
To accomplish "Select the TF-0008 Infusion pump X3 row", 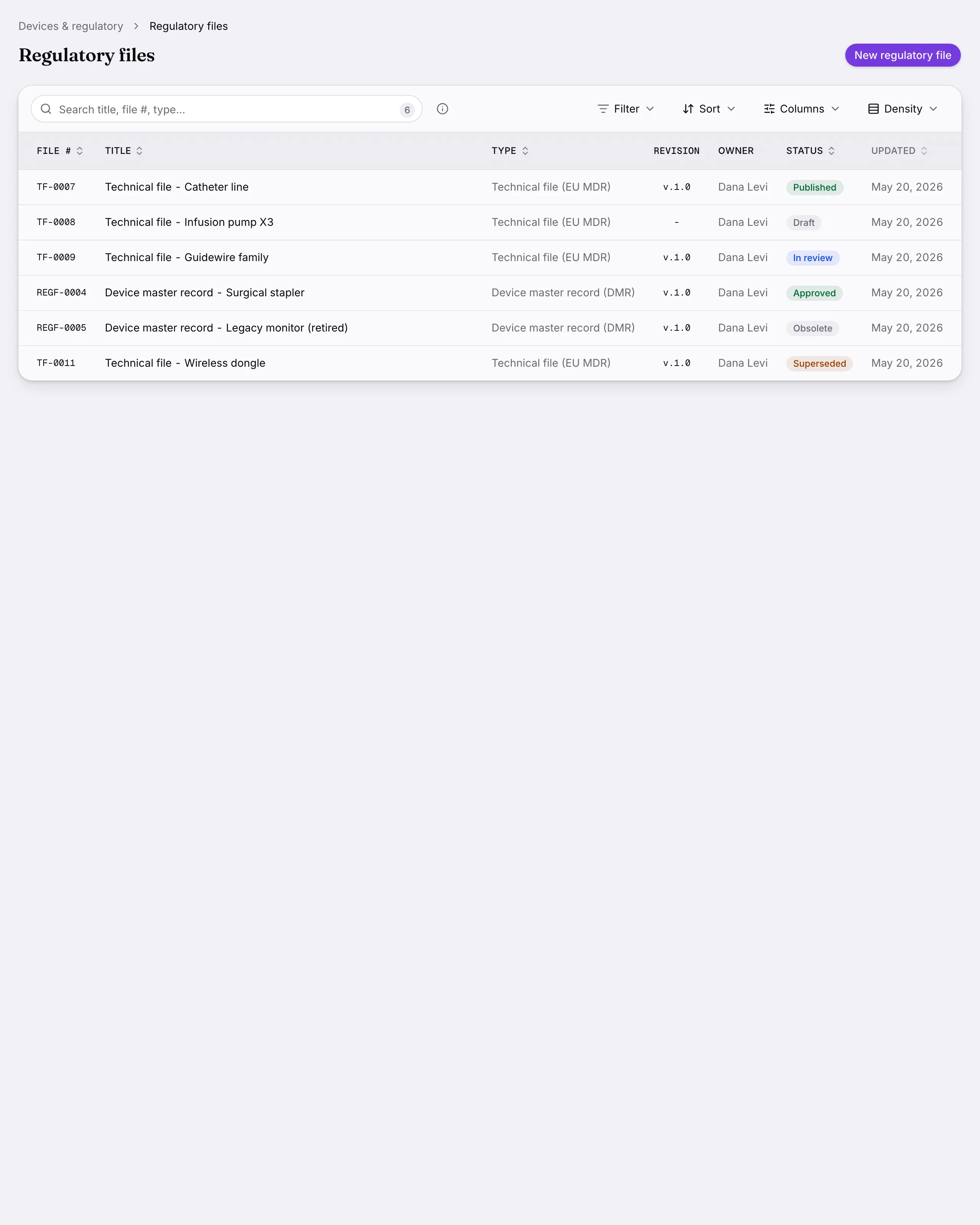I will [x=490, y=222].
